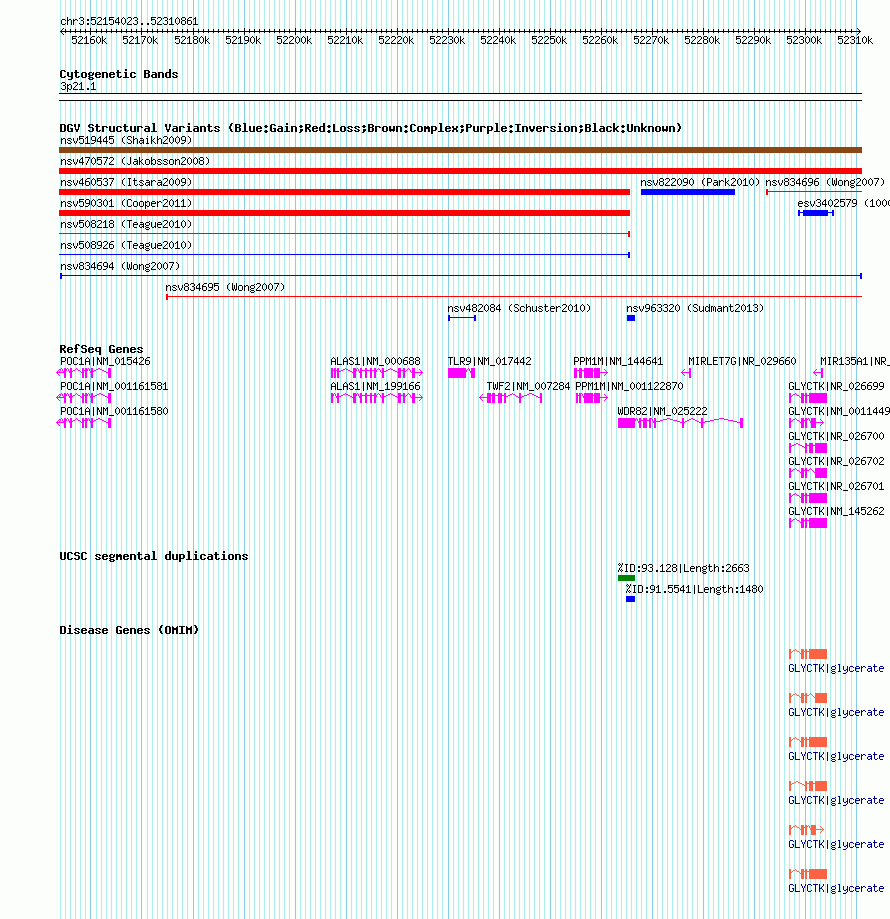Open the DGV Structural Variants track title
This screenshot has width=890, height=919.
[370, 128]
